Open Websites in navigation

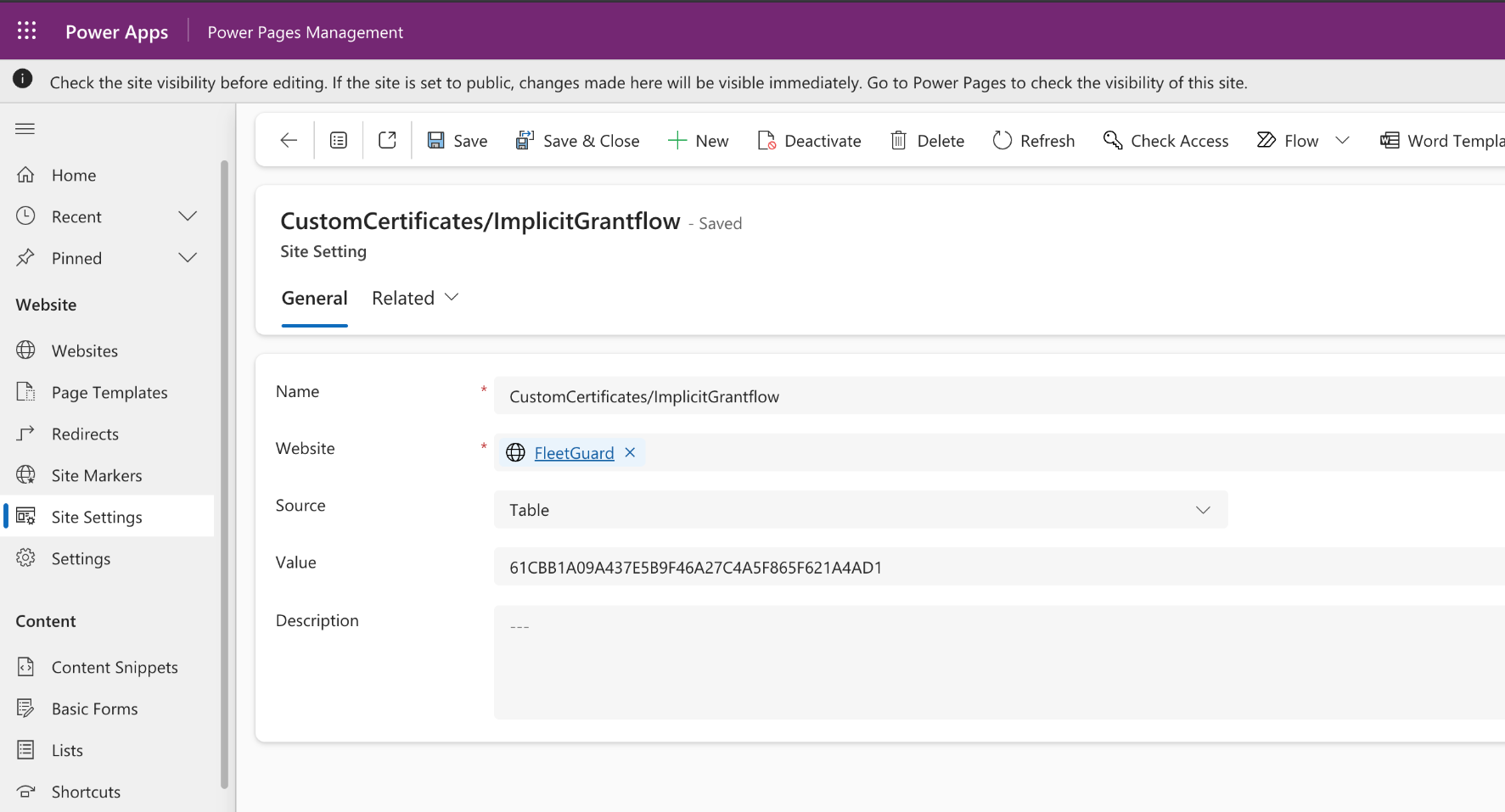(x=108, y=350)
